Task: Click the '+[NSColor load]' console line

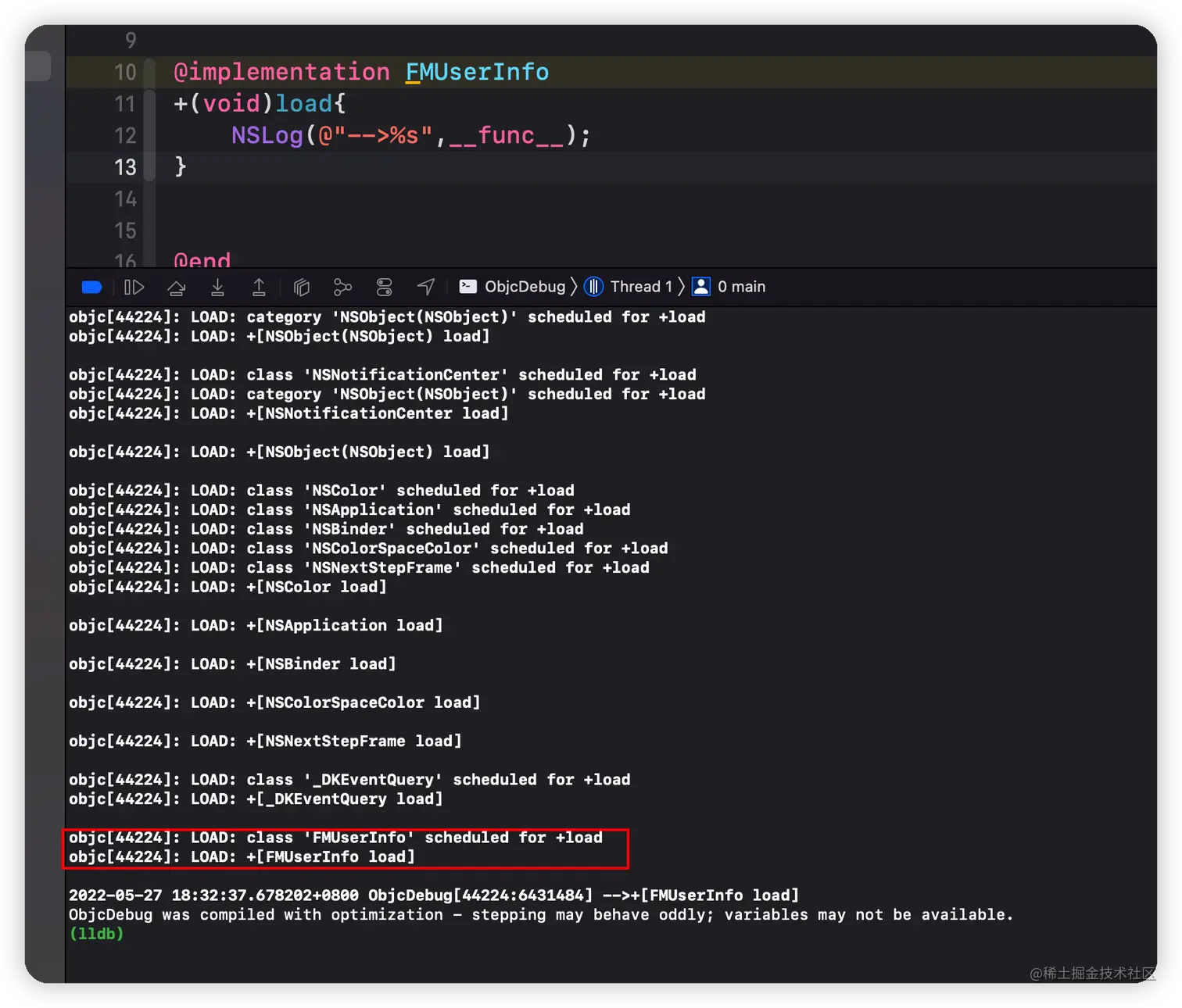Action: (227, 587)
